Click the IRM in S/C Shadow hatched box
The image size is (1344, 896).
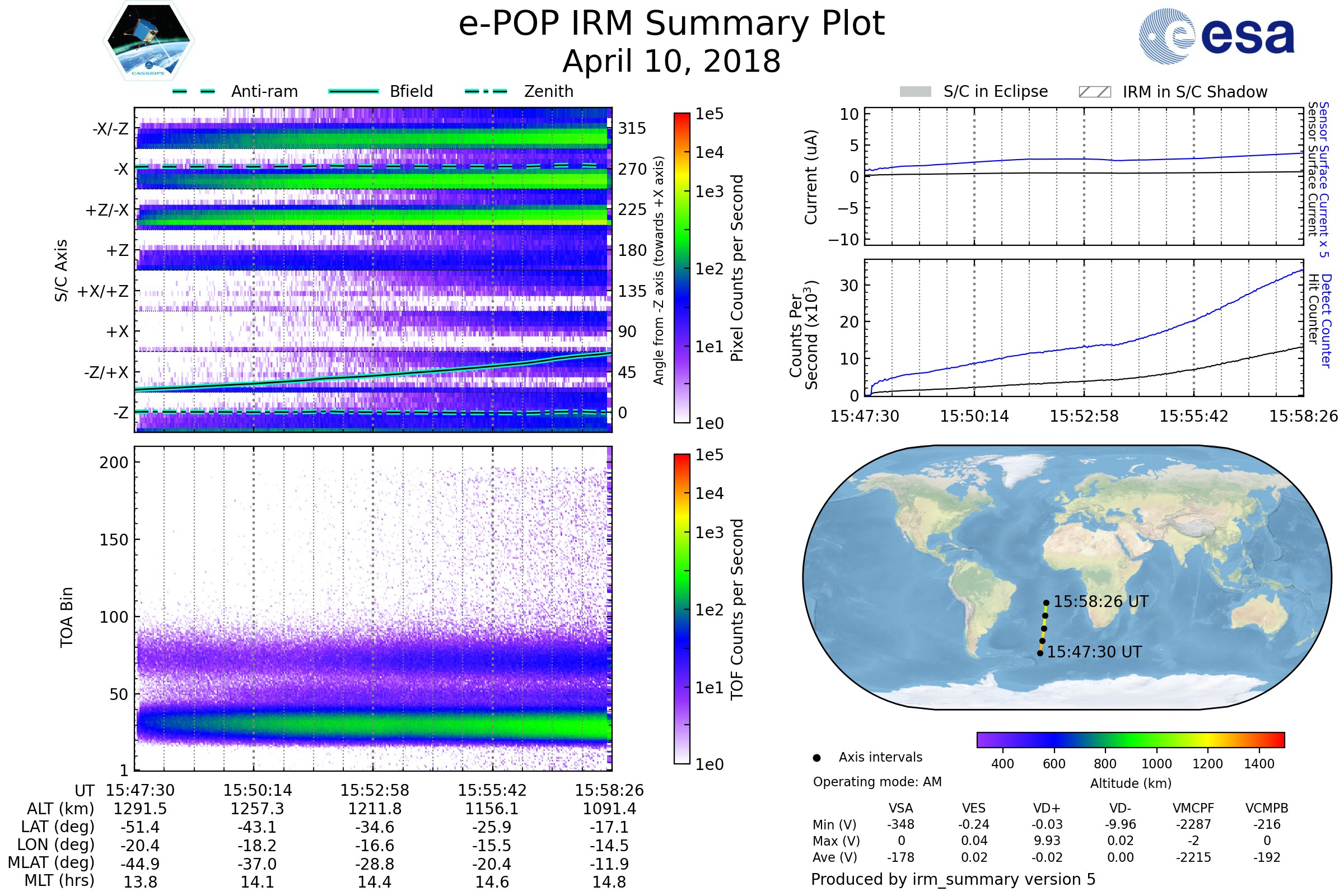click(x=1094, y=92)
